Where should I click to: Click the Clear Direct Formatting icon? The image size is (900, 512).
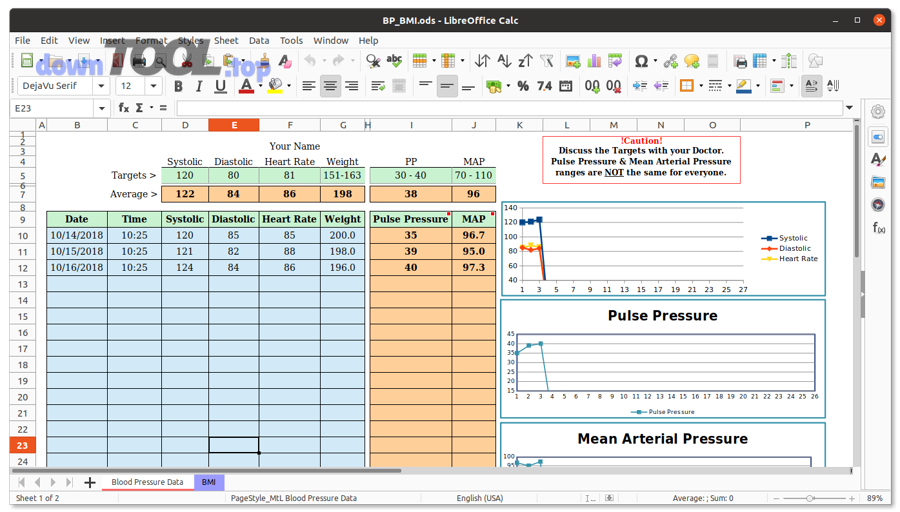[x=285, y=61]
